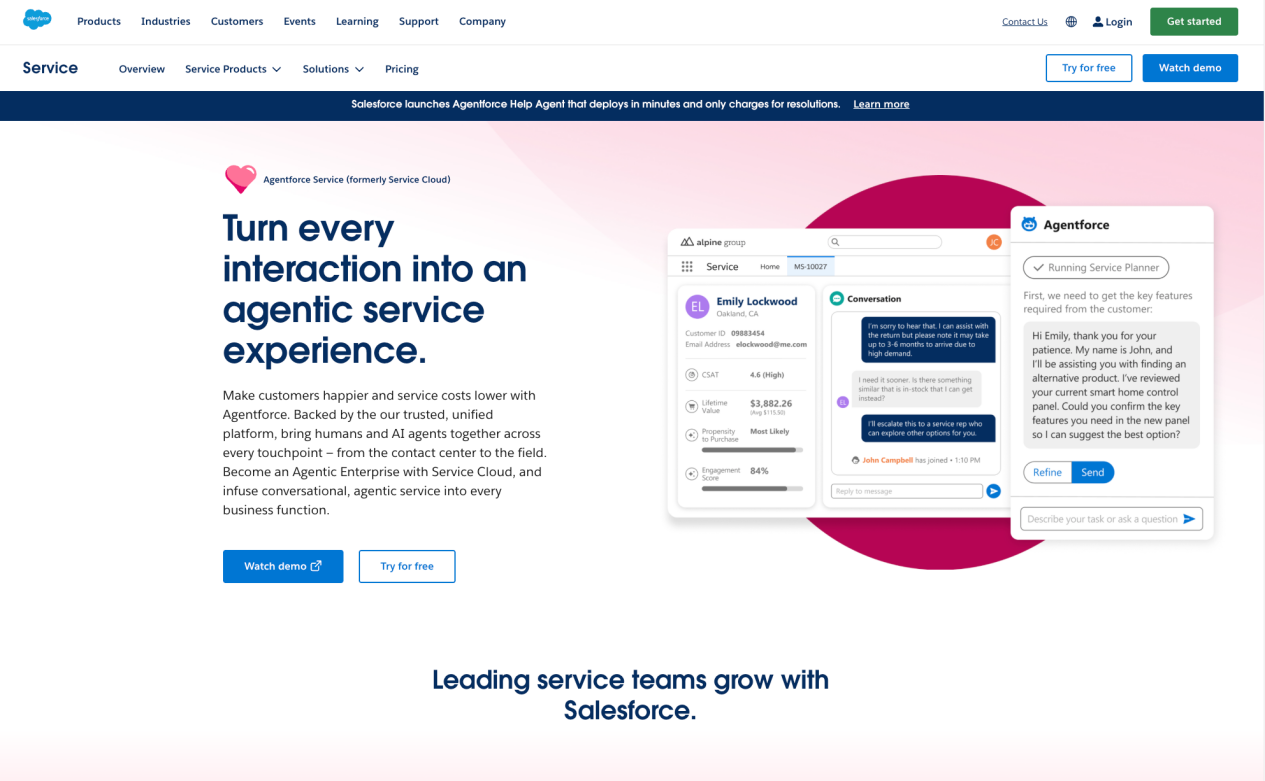Click the app launcher grid icon
Viewport: 1265px width, 781px height.
[x=687, y=267]
